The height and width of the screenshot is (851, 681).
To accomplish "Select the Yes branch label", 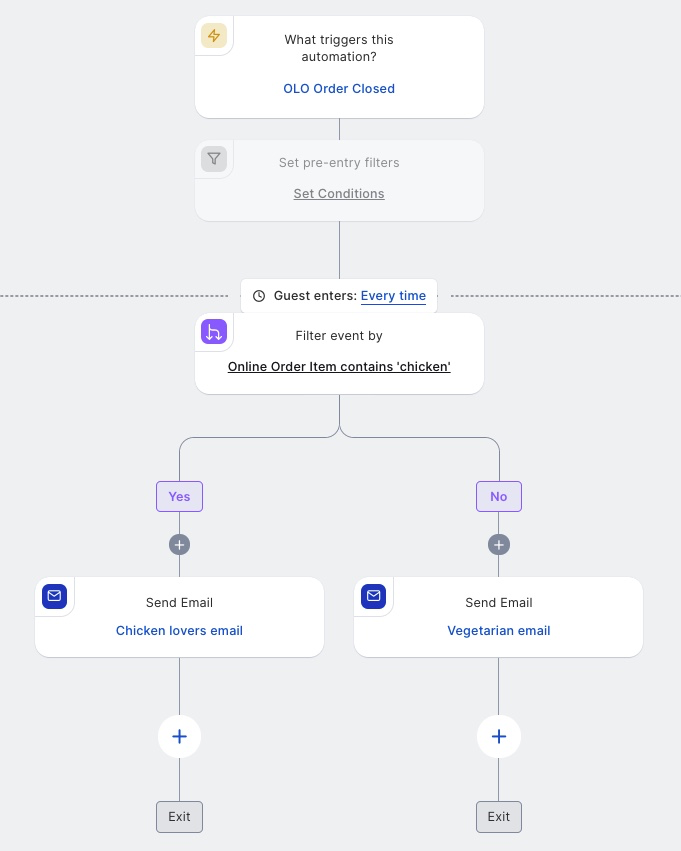I will 180,497.
